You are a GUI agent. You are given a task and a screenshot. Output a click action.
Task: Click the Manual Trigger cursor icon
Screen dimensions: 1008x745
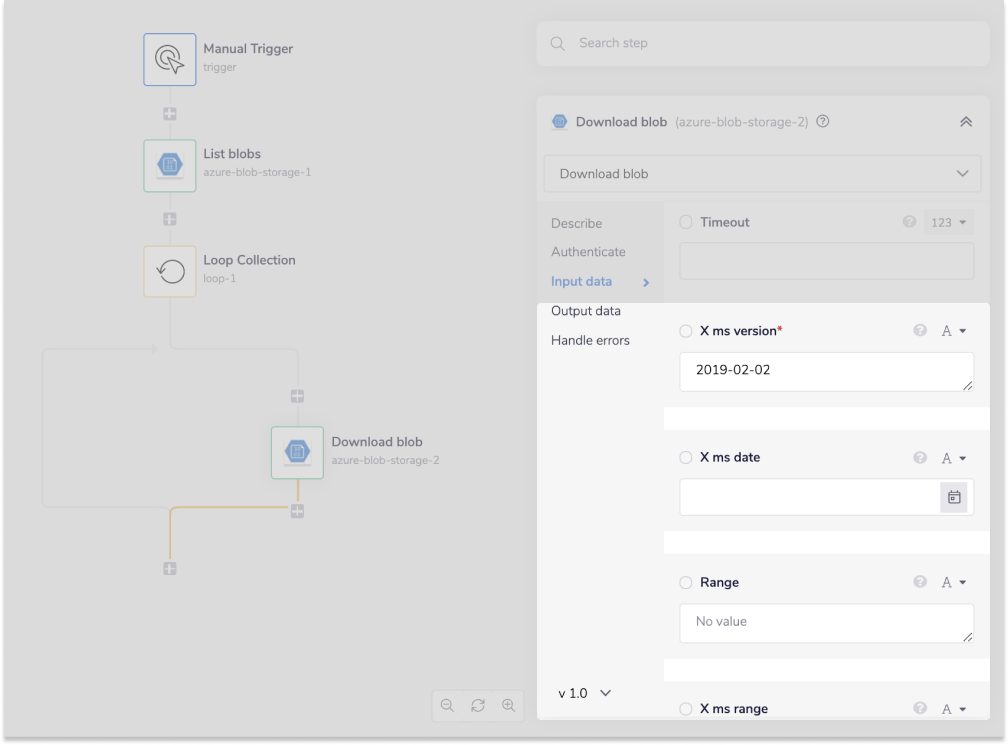(170, 59)
